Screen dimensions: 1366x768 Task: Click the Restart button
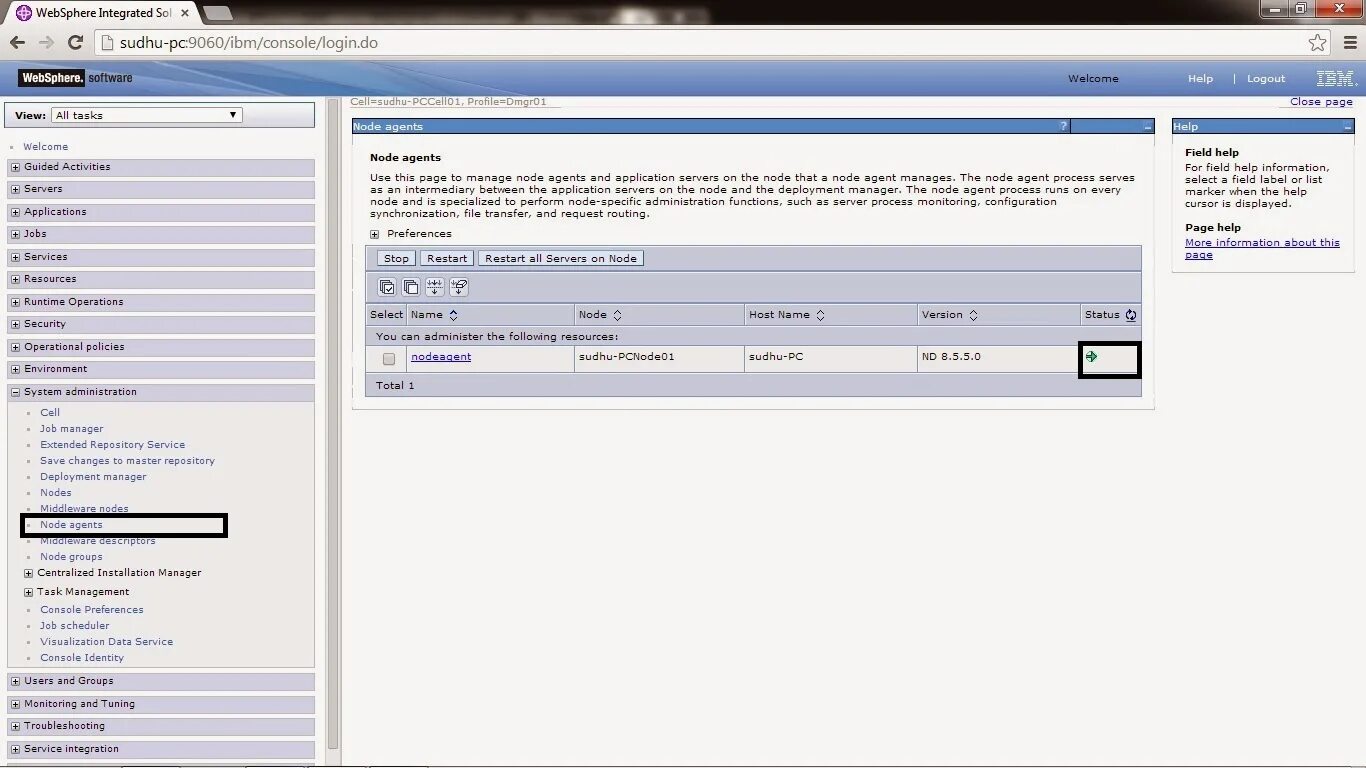(447, 258)
